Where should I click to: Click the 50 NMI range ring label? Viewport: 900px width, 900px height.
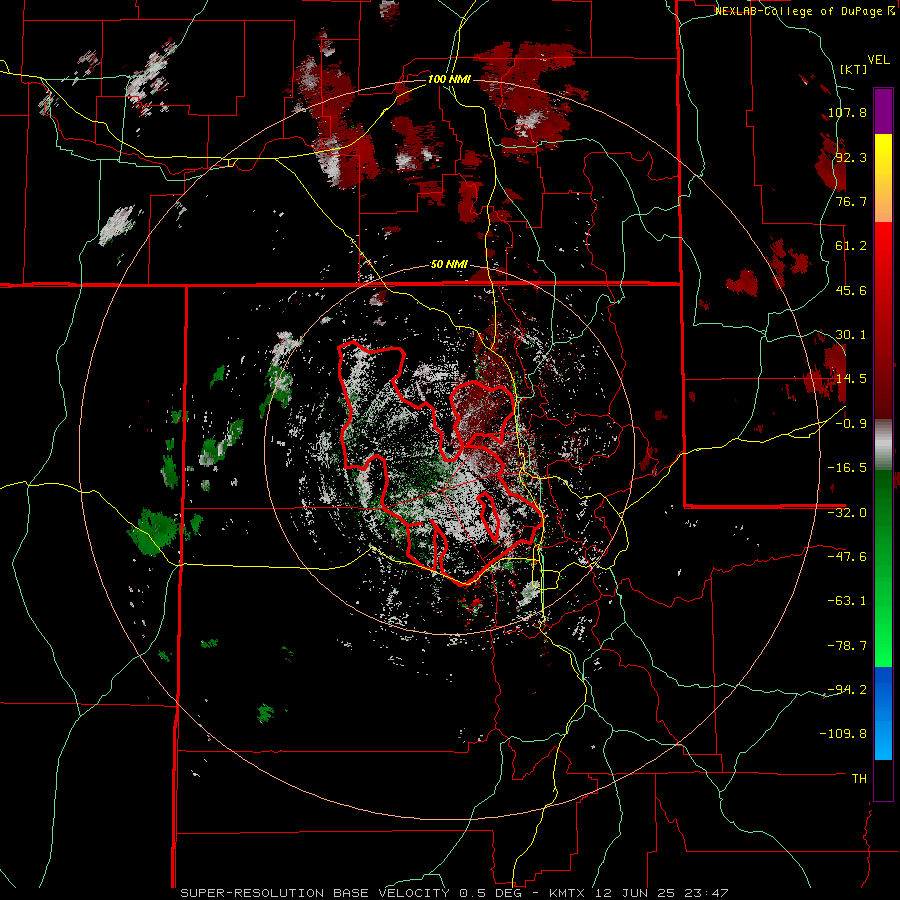449,265
